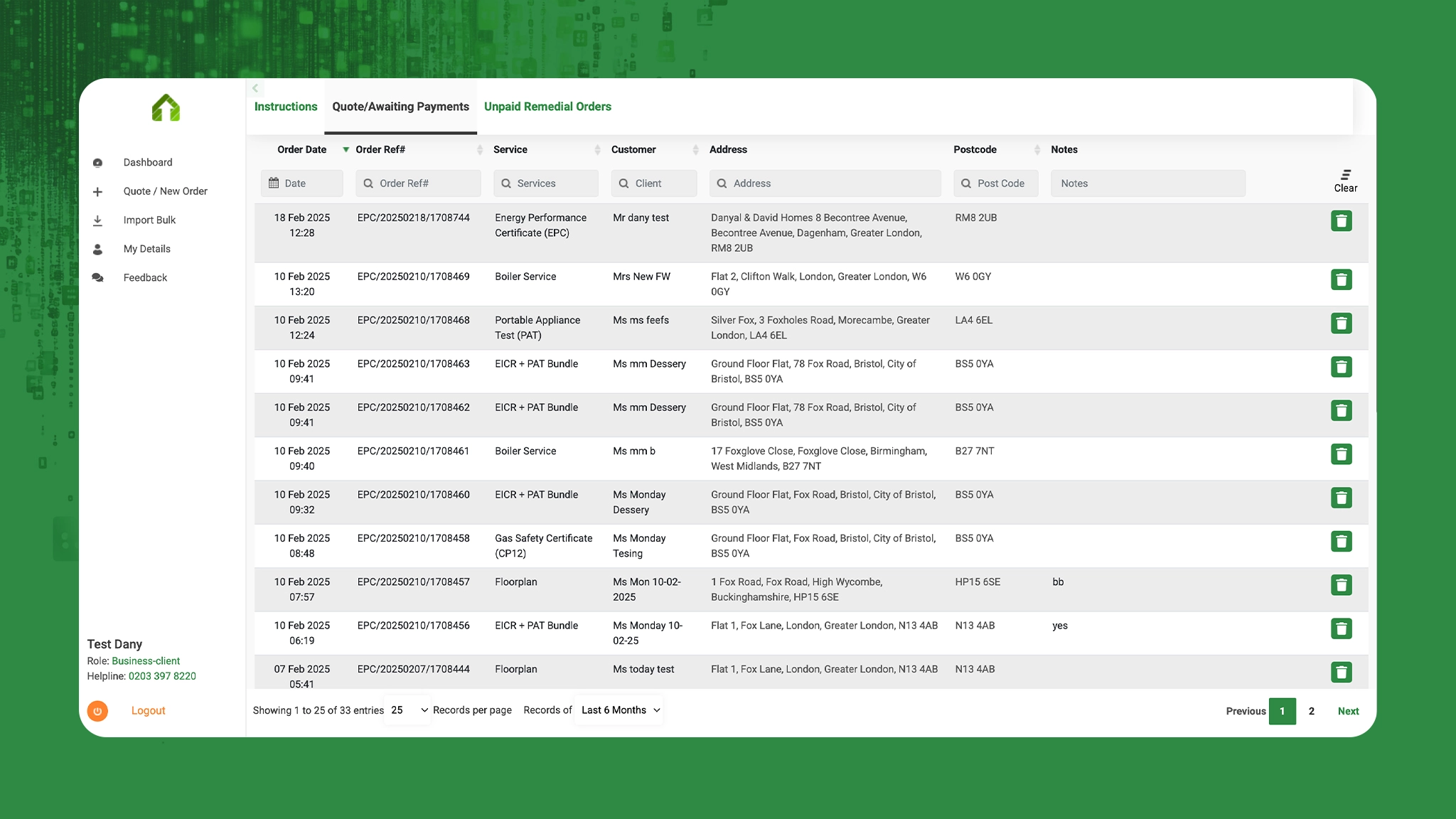
Task: Click postcode HP15 6SE
Action: [x=978, y=582]
